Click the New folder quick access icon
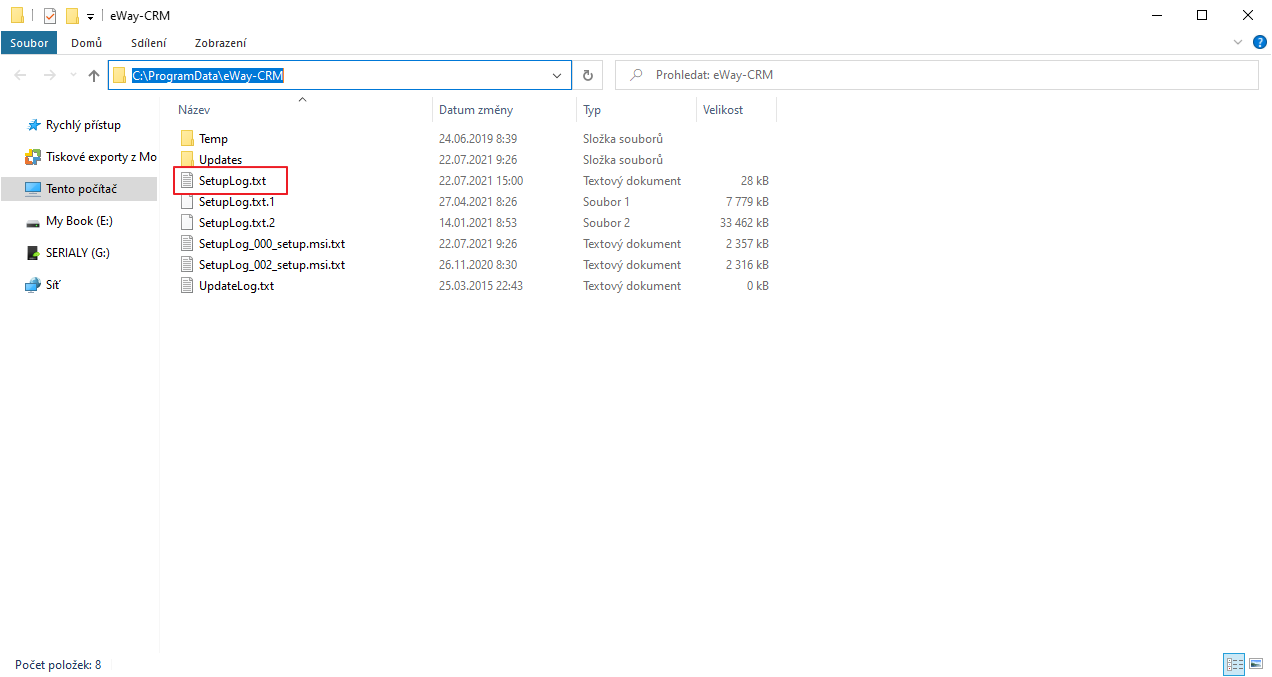Image resolution: width=1272 pixels, height=677 pixels. click(72, 16)
